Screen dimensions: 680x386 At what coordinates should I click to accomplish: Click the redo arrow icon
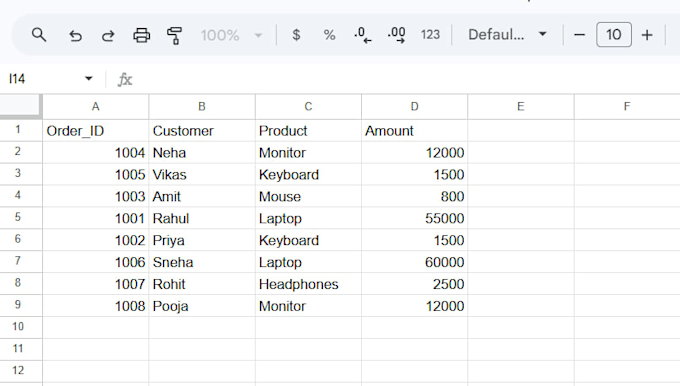108,35
